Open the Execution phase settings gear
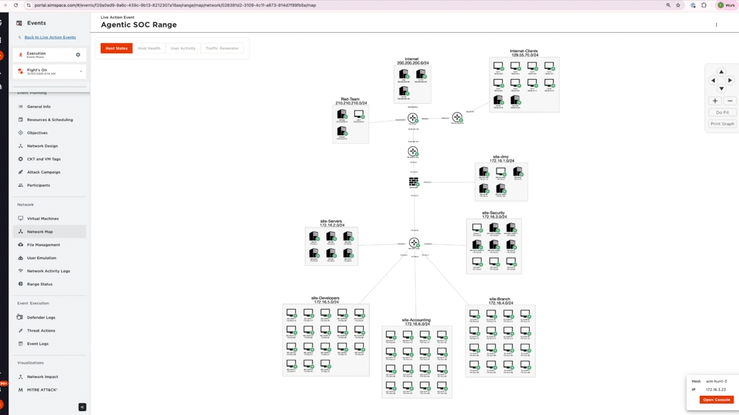Viewport: 739px width, 415px height. [78, 55]
